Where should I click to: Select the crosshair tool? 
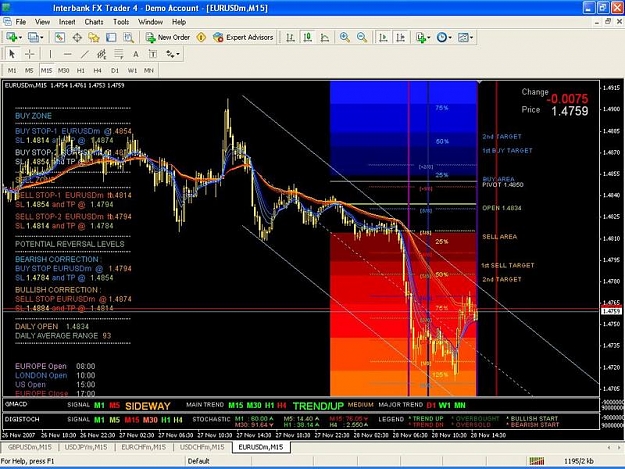coord(29,54)
